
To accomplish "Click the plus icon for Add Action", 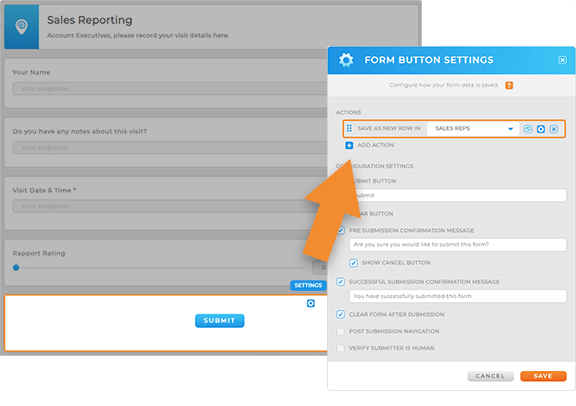I will (349, 145).
